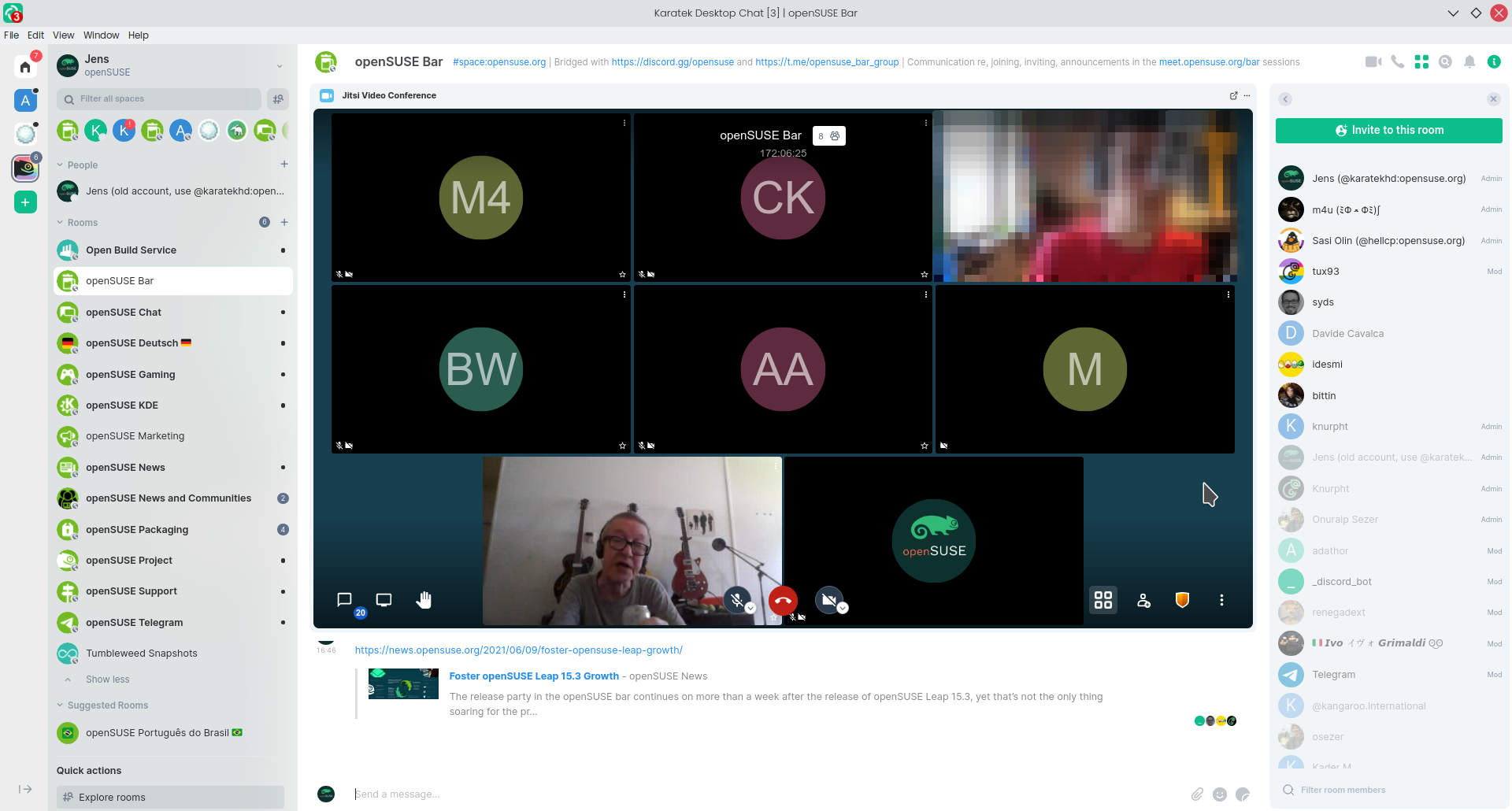Pop out the Jitsi widget

(1234, 95)
